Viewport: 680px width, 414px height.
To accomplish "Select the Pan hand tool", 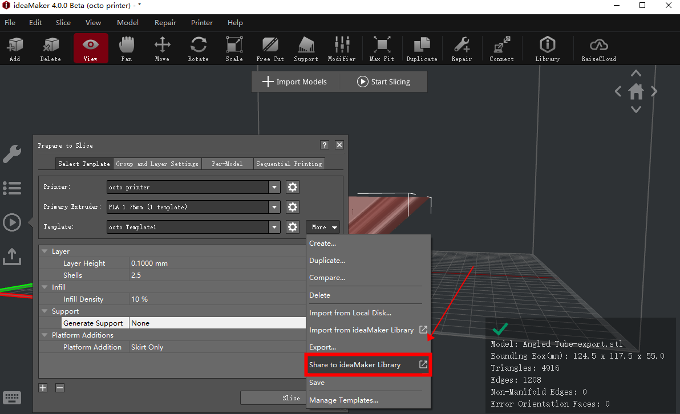I will (x=127, y=49).
